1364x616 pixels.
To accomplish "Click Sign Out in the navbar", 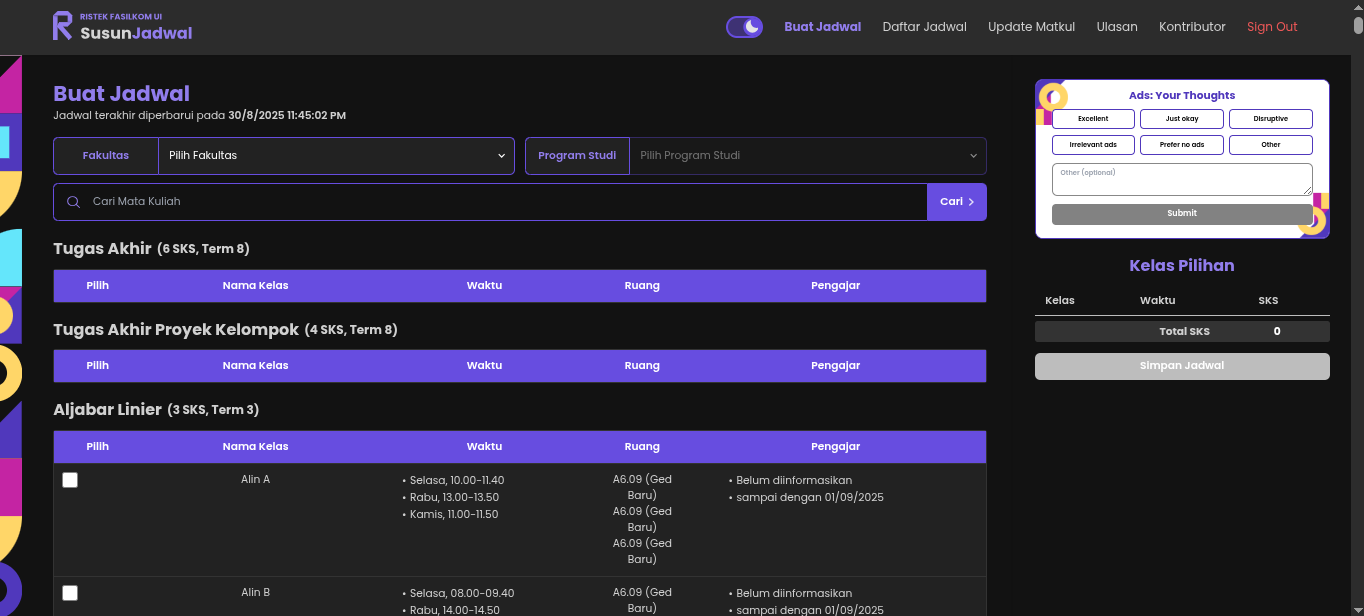I will (x=1271, y=26).
